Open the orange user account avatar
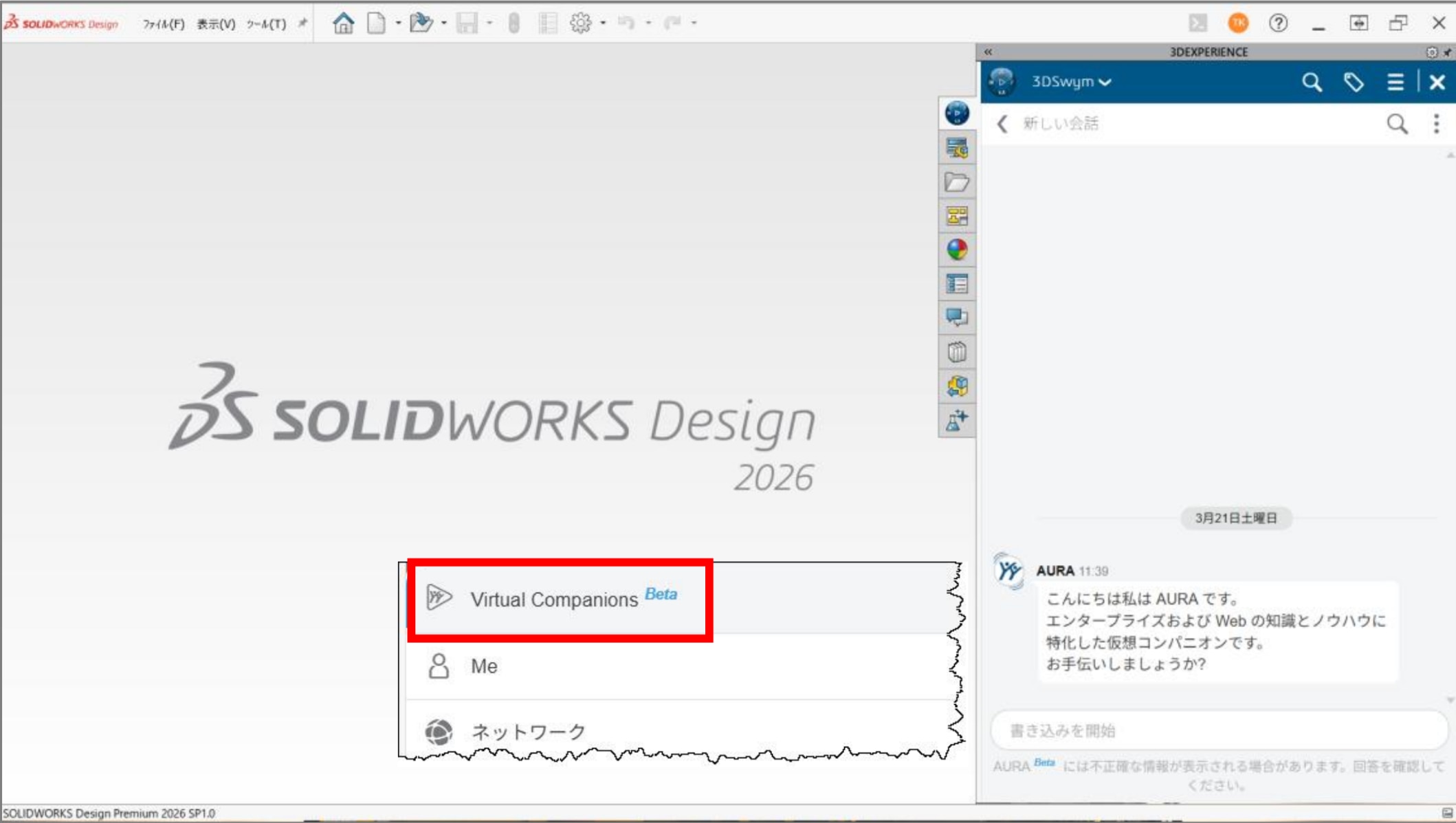The image size is (1456, 823). point(1238,23)
